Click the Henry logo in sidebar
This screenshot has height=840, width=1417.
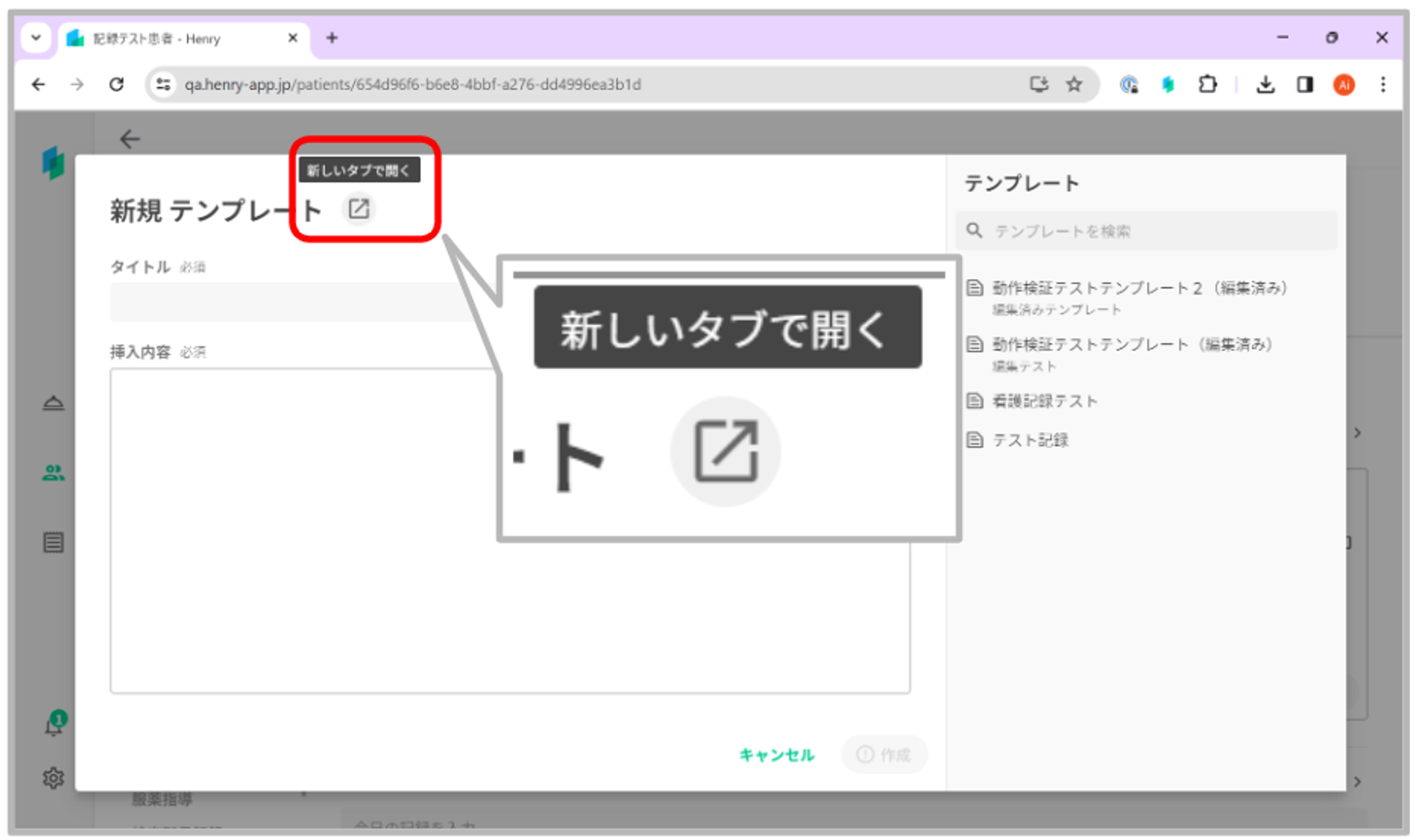[x=53, y=163]
